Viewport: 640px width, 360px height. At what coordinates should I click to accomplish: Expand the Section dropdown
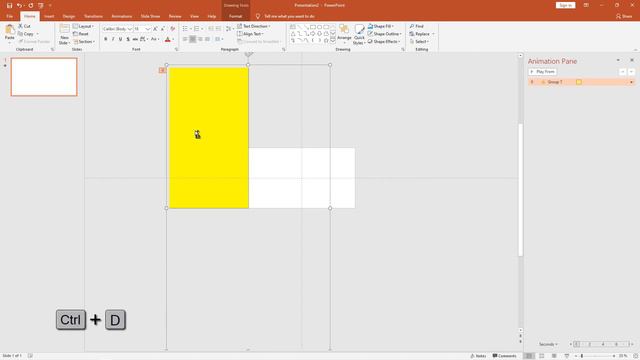84,42
